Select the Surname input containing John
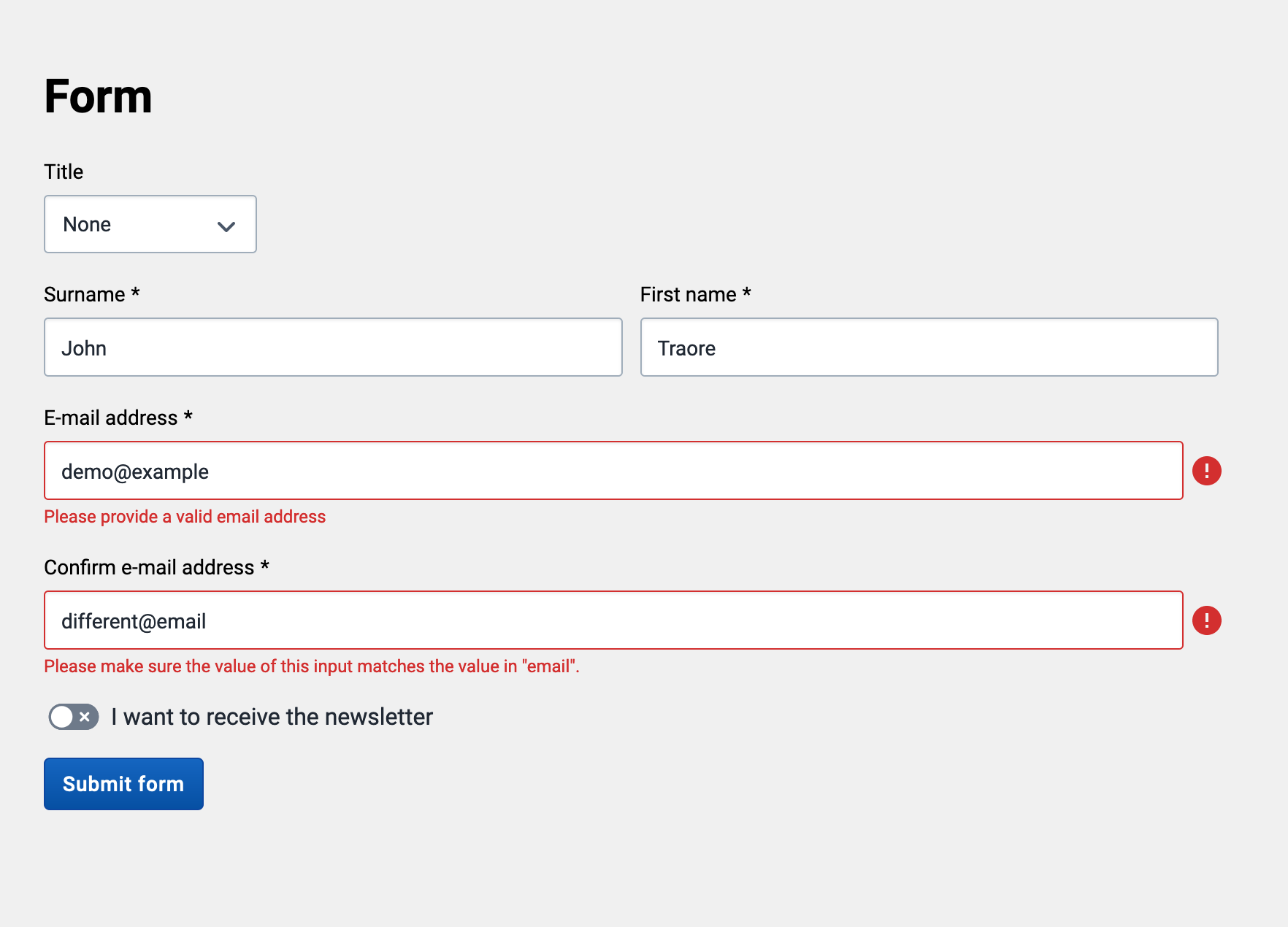The width and height of the screenshot is (1288, 927). click(x=333, y=347)
